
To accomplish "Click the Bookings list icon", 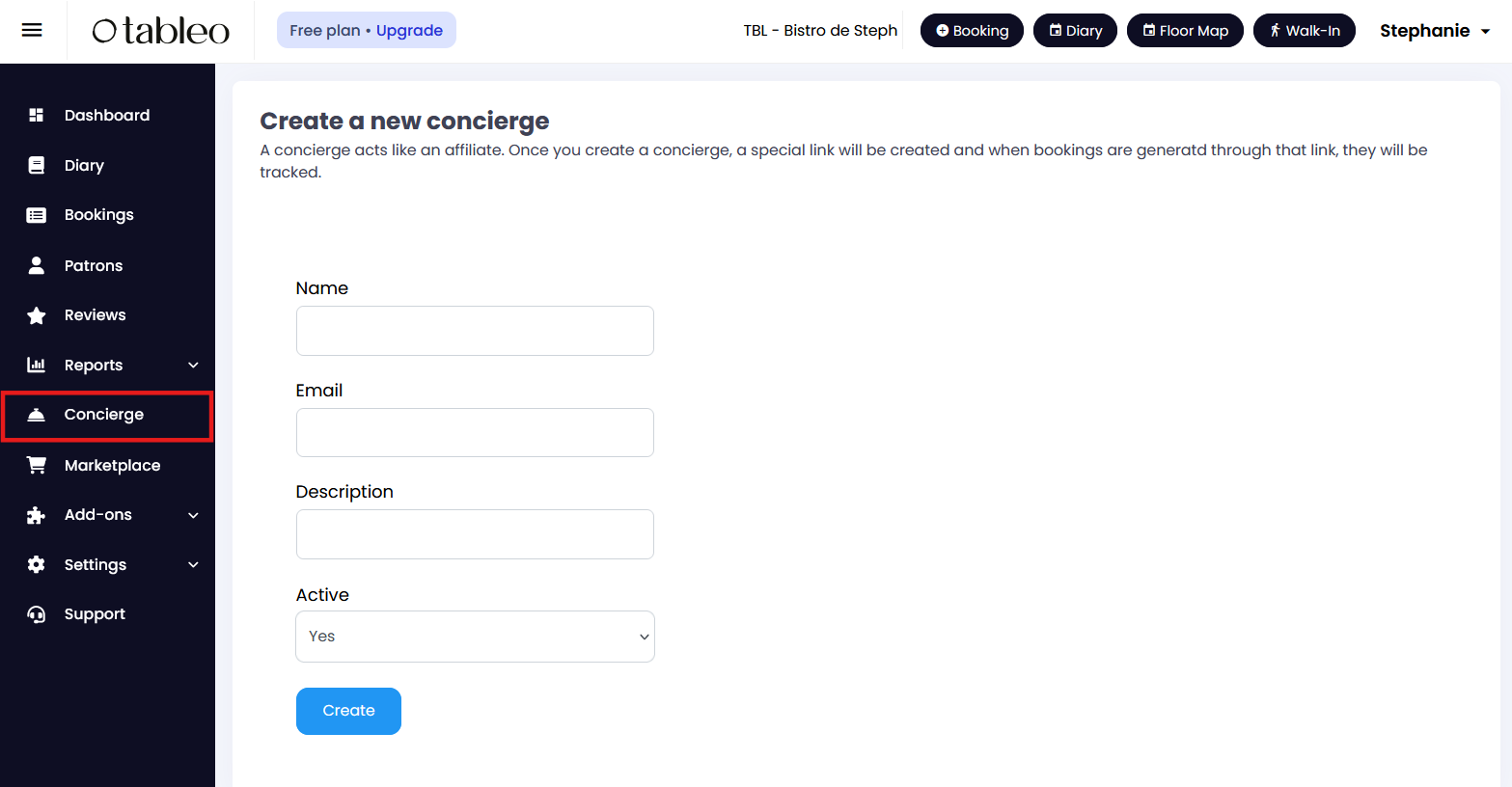I will (37, 215).
